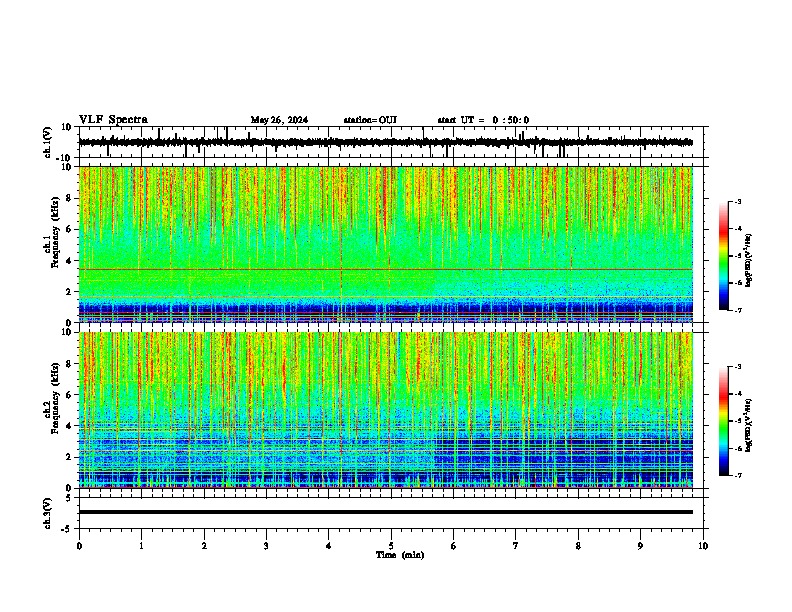Click the ch.1 spectrogram color scale bar
The width and height of the screenshot is (792, 612).
click(723, 255)
